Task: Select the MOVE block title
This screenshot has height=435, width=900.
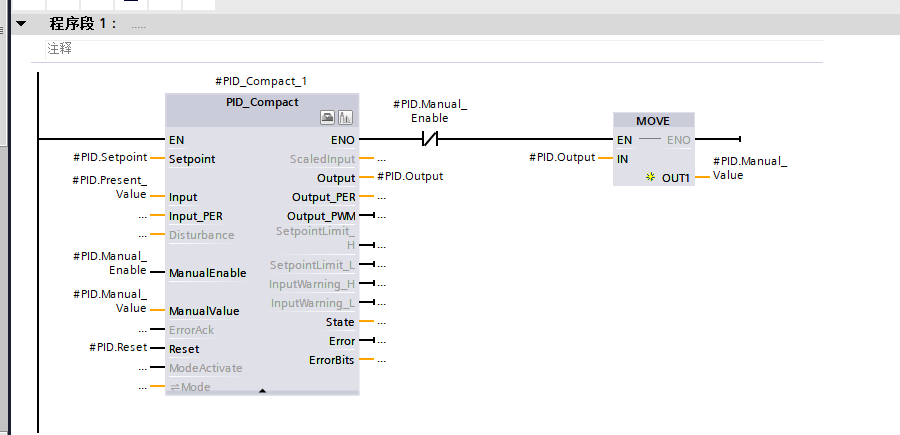Action: pos(653,122)
